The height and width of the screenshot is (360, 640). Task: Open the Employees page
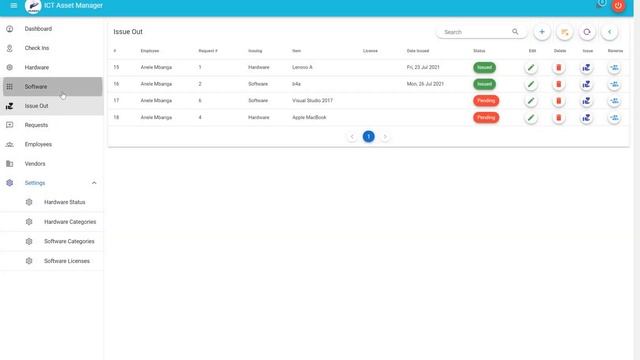pos(52,144)
